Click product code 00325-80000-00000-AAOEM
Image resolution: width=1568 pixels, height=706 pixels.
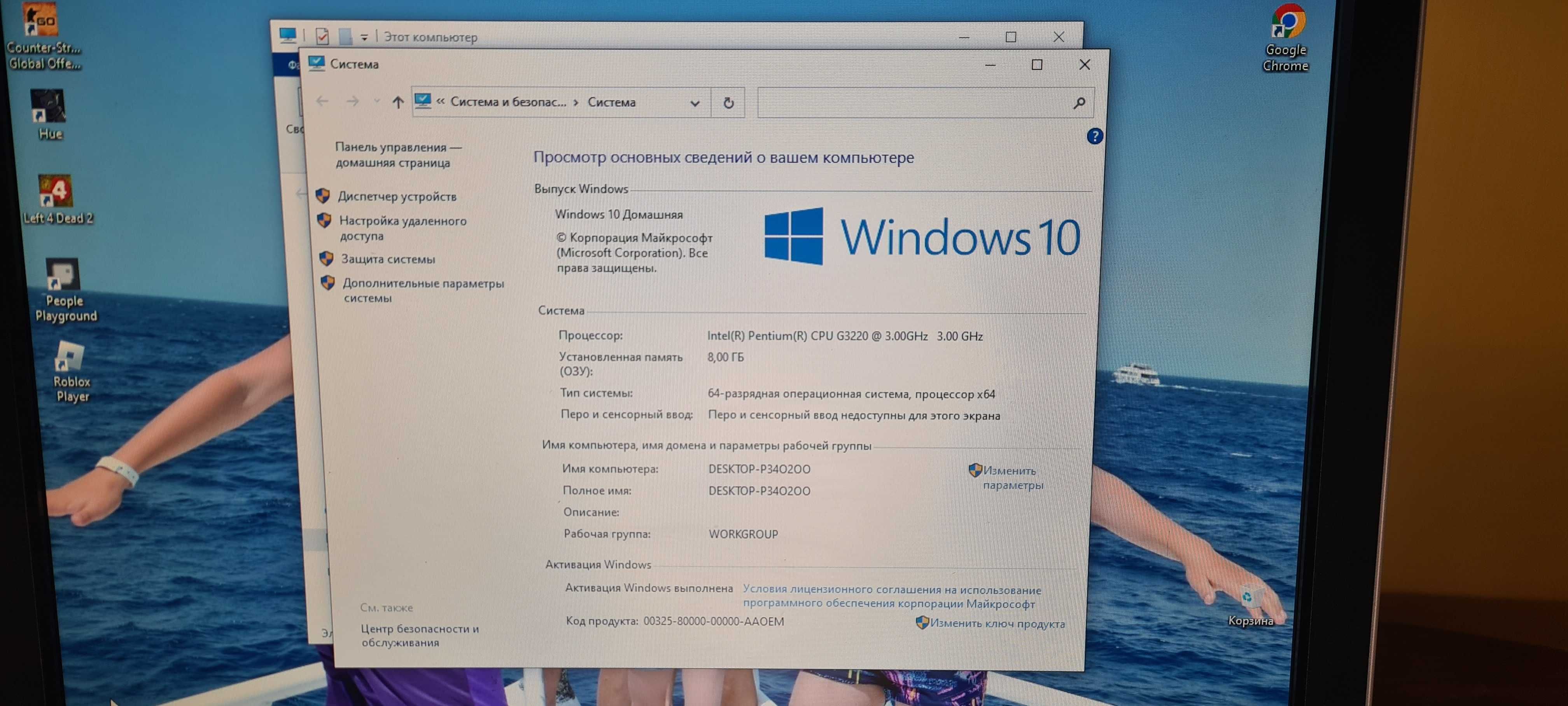[713, 621]
